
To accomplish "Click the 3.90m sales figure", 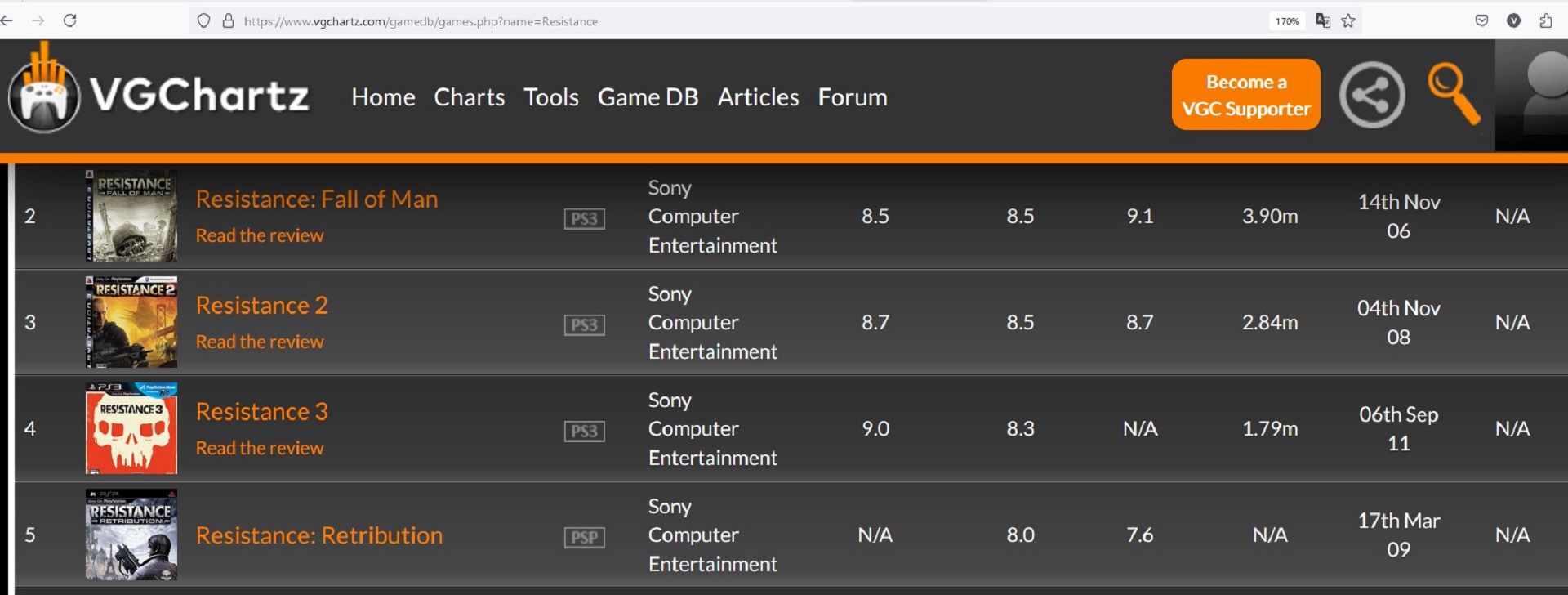I will (x=1270, y=216).
